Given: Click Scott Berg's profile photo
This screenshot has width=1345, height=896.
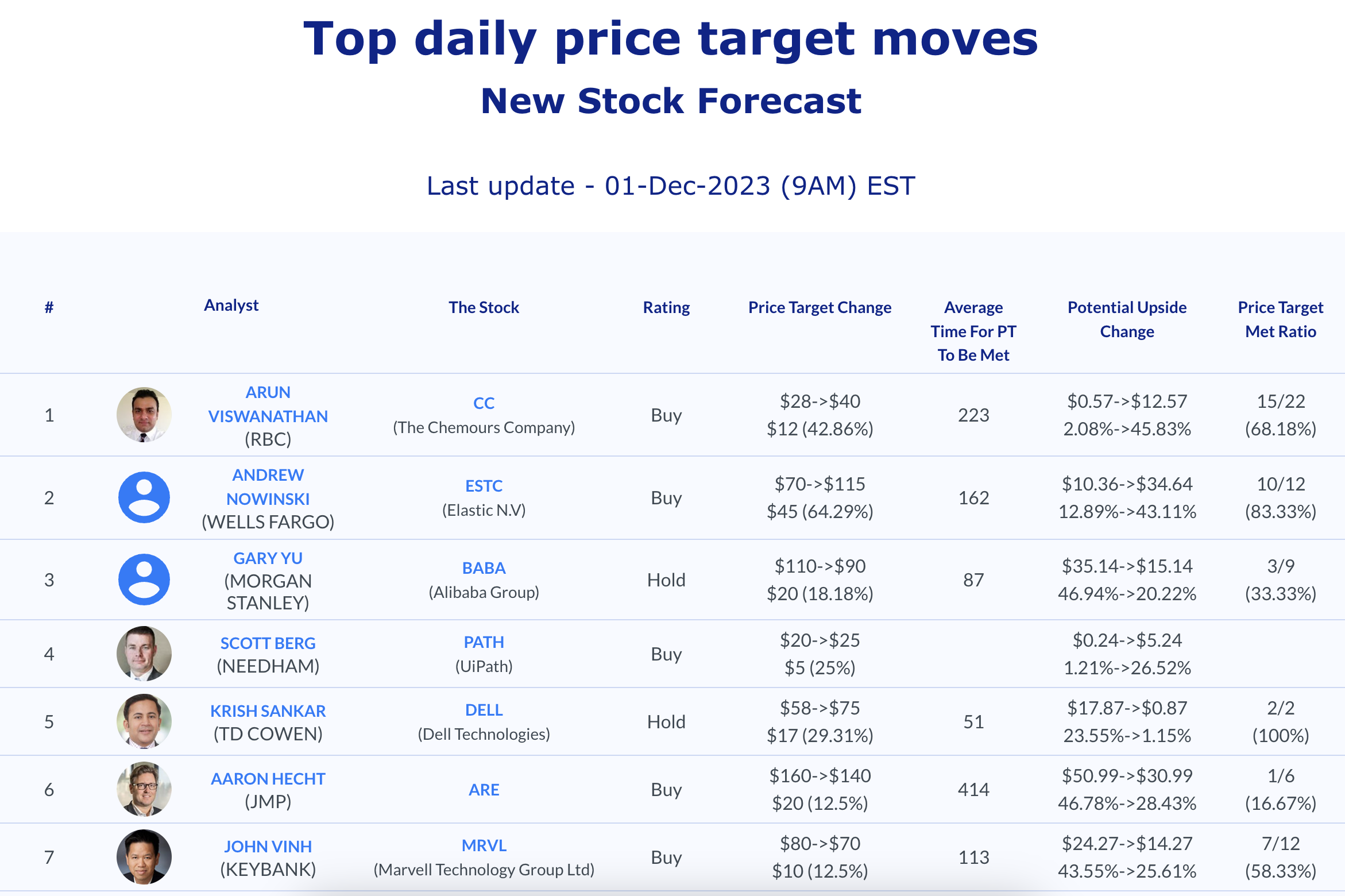Looking at the screenshot, I should pos(144,654).
